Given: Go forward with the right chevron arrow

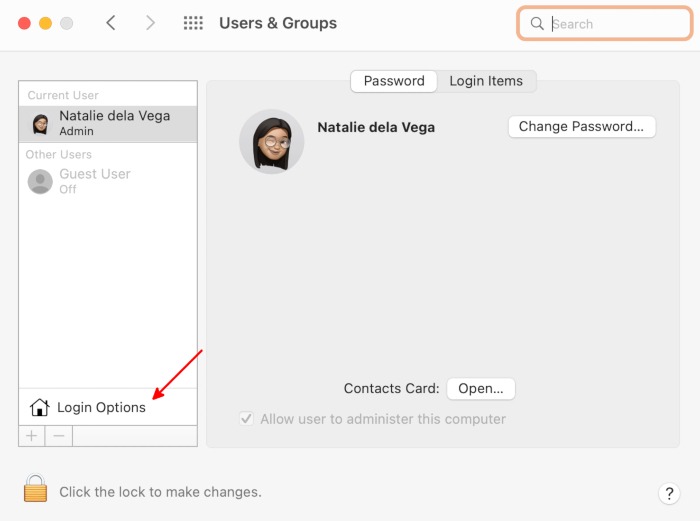Looking at the screenshot, I should click(150, 23).
